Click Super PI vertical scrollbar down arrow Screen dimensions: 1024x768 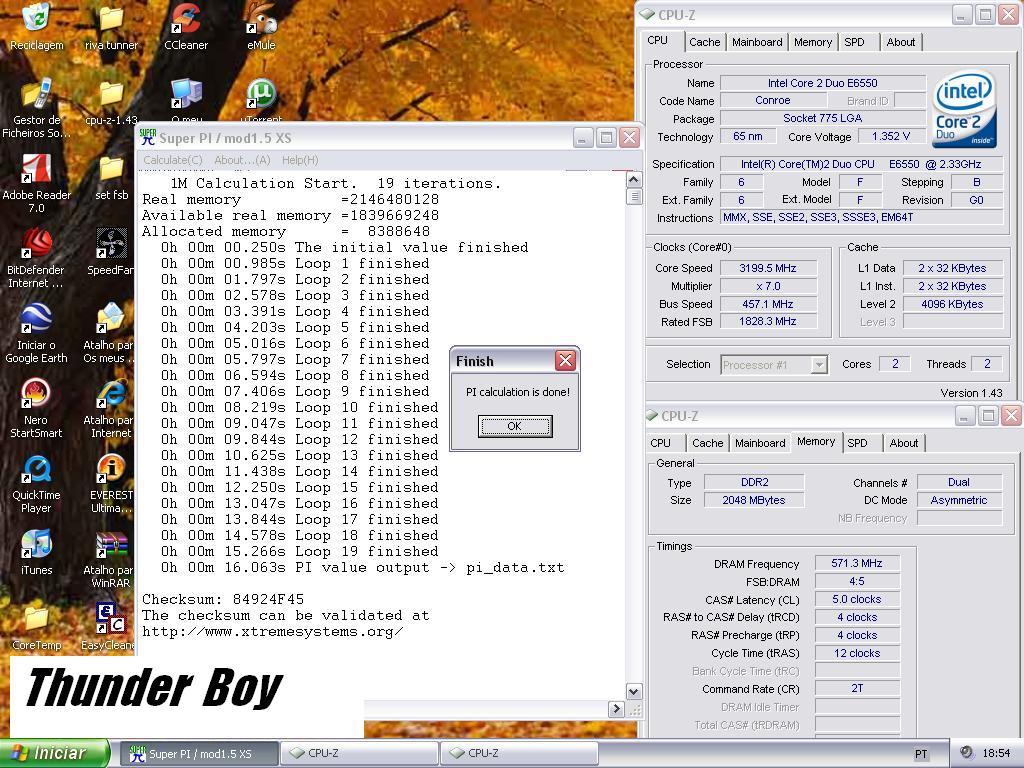[x=633, y=692]
